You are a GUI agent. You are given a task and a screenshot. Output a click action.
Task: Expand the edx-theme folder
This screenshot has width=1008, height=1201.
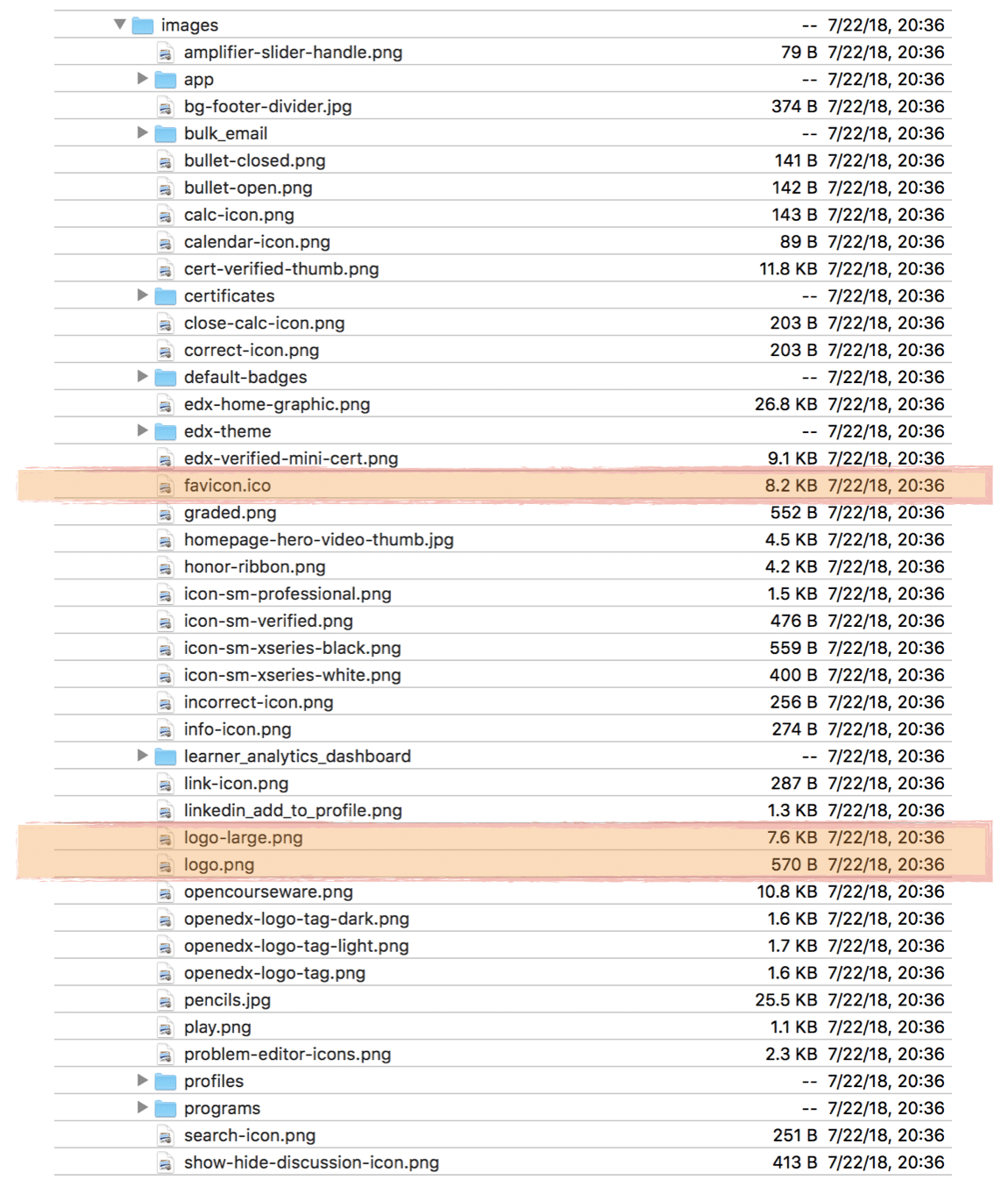click(142, 430)
